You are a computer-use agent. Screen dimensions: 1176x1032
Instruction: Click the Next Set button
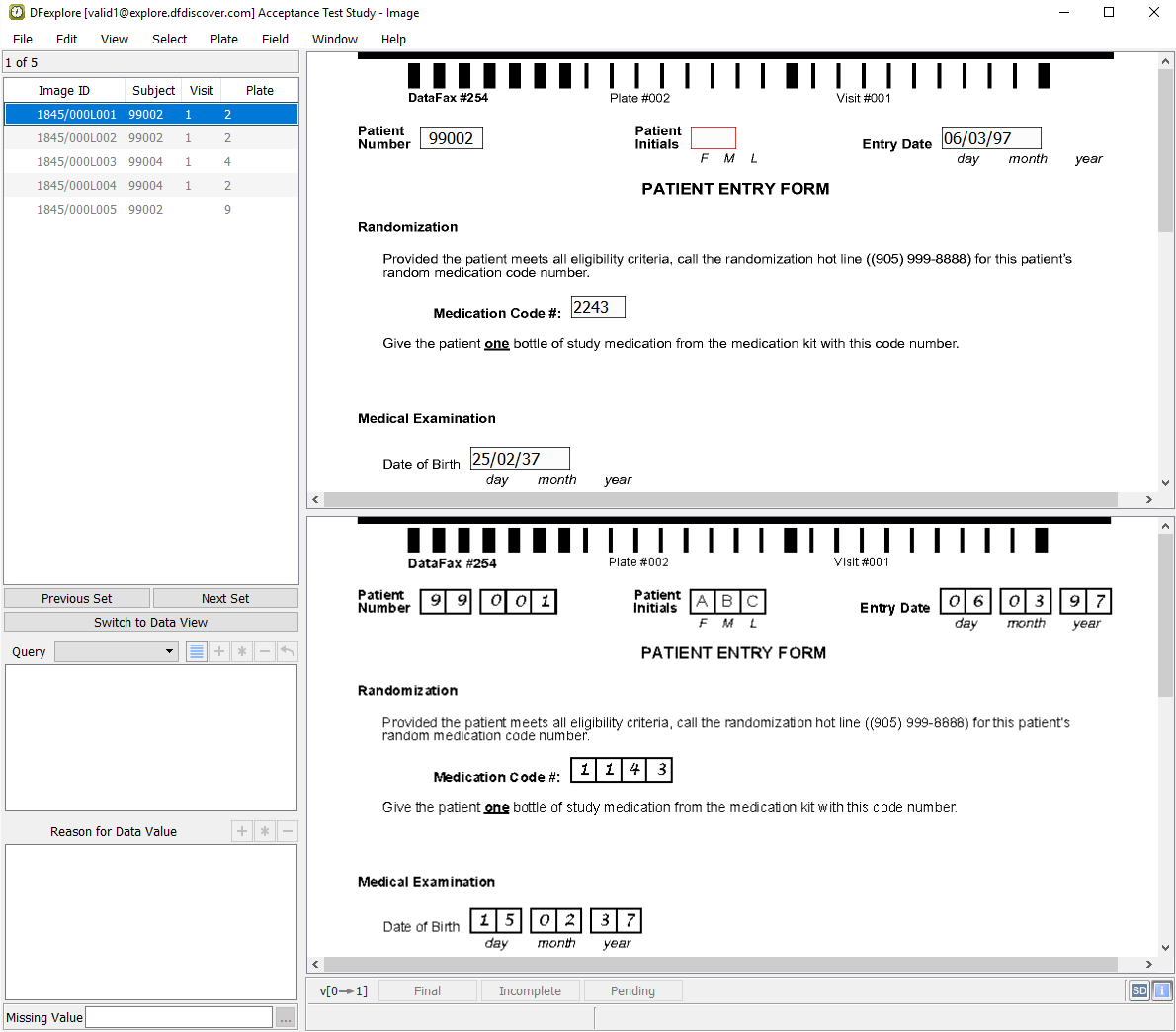coord(225,598)
